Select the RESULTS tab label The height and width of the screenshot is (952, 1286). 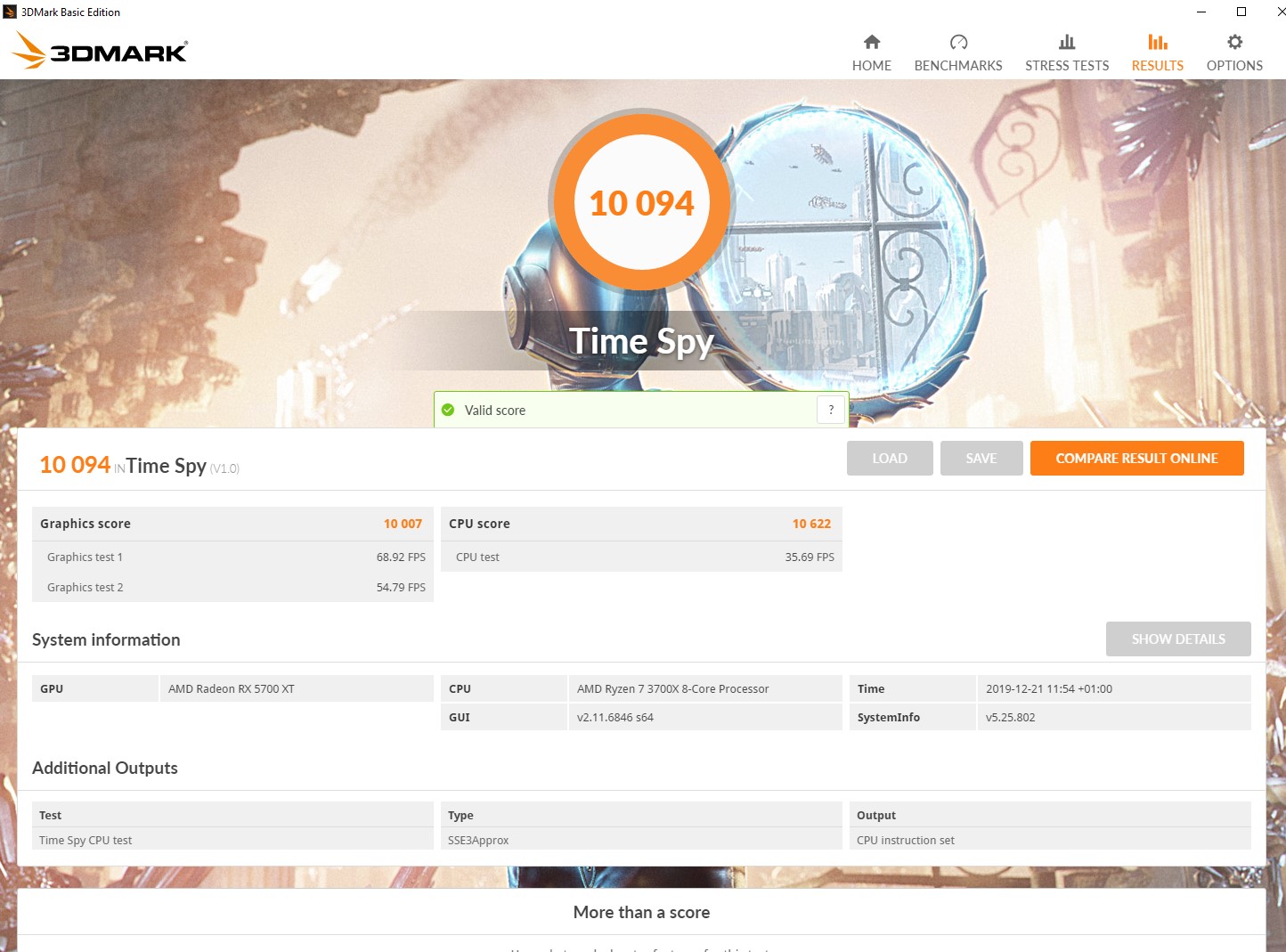1157,66
